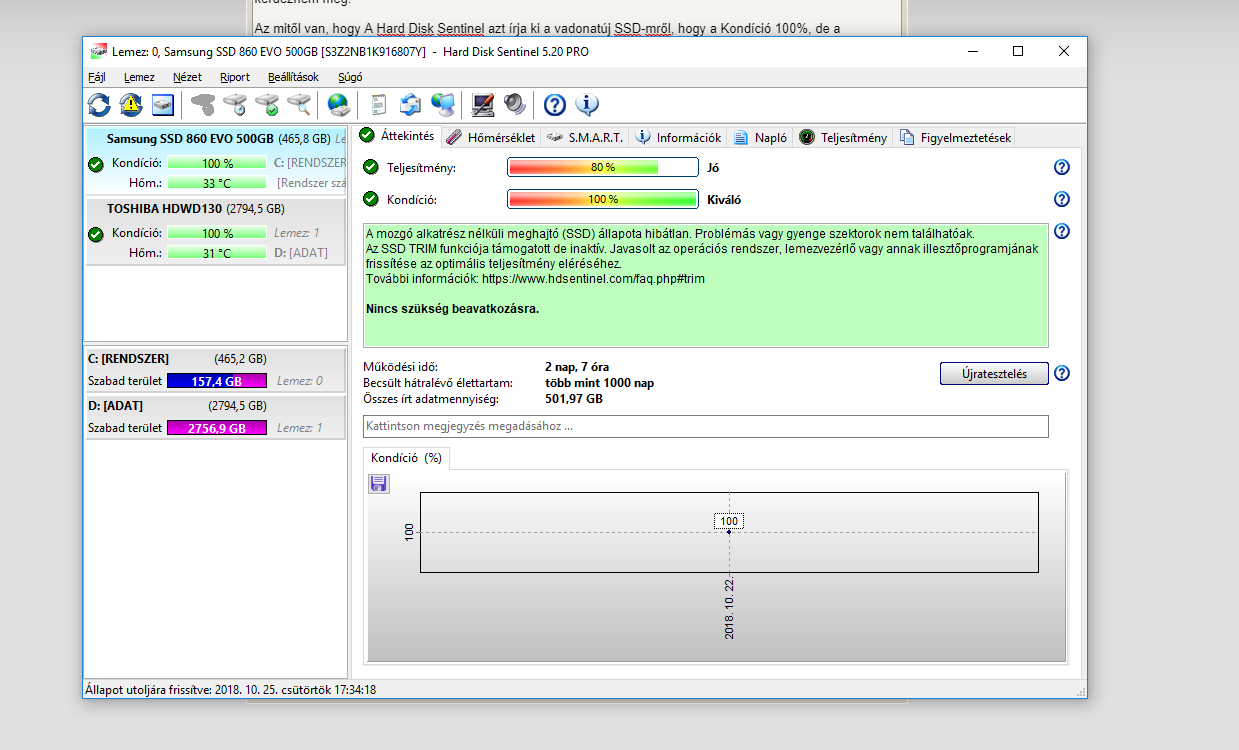Click the help icon next to status text box
Image resolution: width=1239 pixels, height=750 pixels.
click(x=1062, y=231)
